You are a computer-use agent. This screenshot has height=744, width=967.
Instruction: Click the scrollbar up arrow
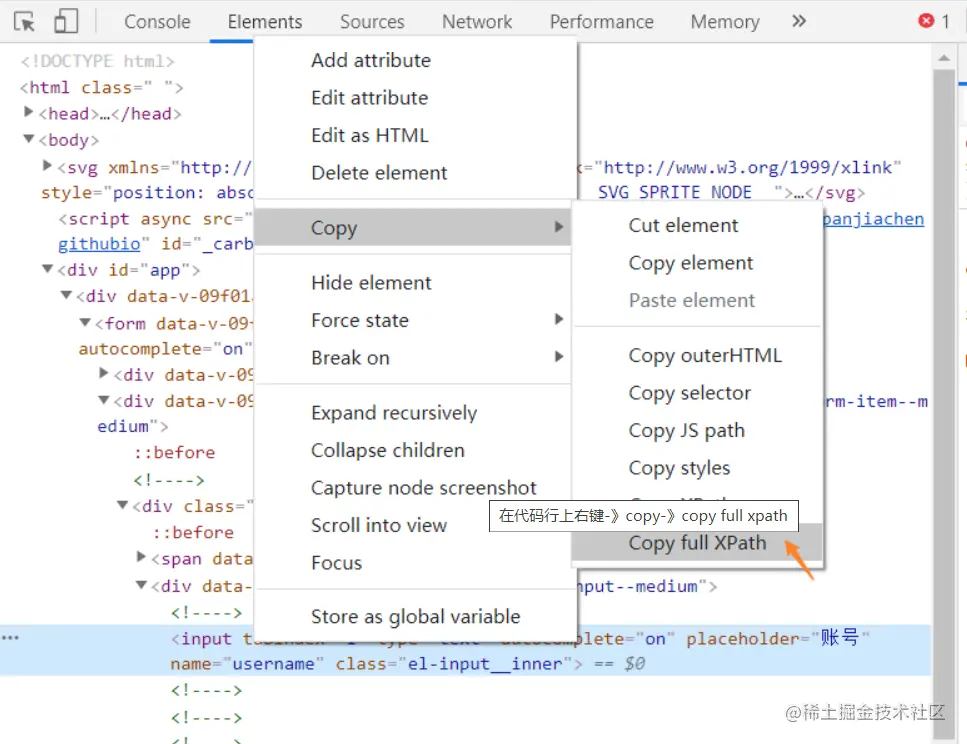tap(944, 58)
